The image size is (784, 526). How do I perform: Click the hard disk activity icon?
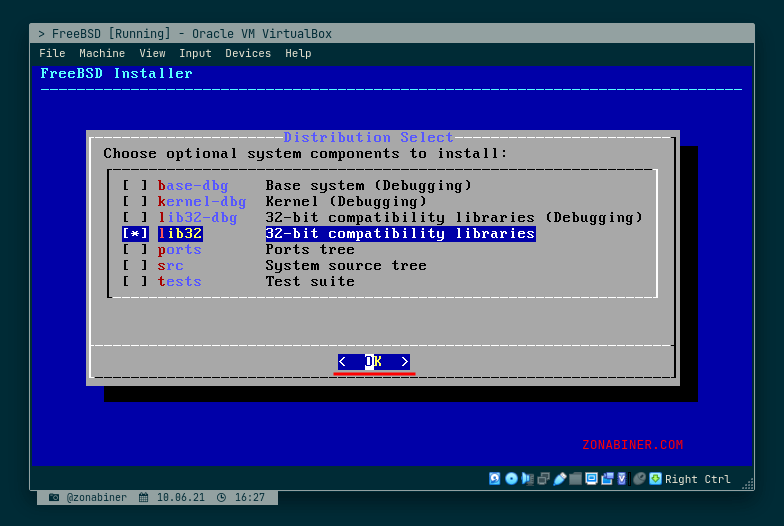(494, 478)
